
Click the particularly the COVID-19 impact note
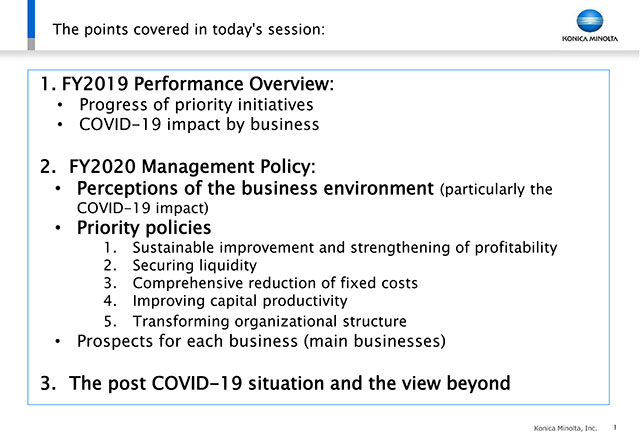(x=314, y=199)
